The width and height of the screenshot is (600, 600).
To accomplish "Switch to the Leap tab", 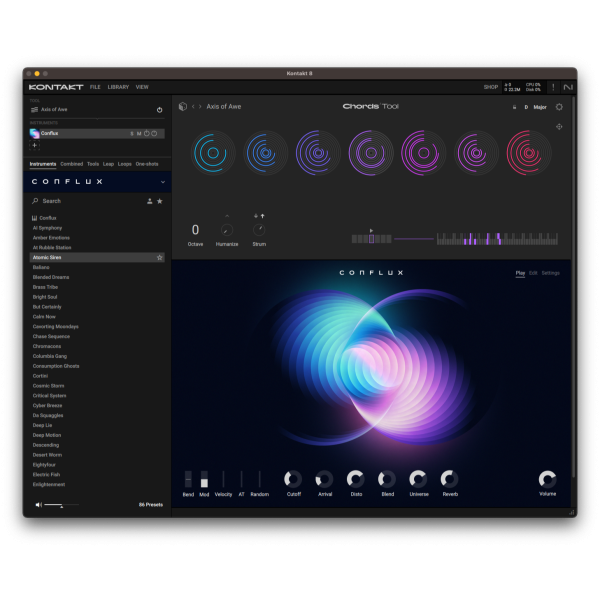I will pyautogui.click(x=108, y=164).
